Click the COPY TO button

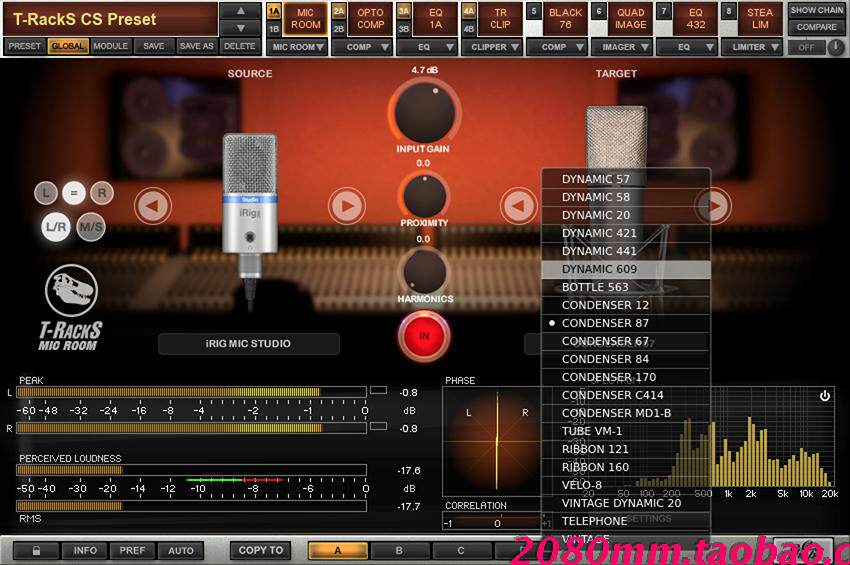click(261, 550)
